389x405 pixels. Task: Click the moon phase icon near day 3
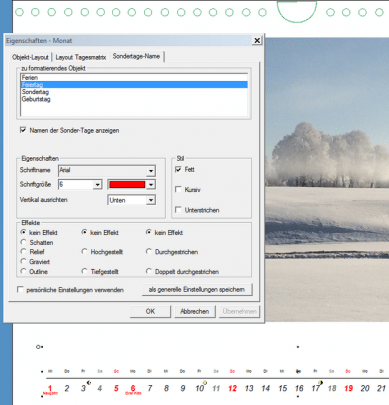pos(89,382)
